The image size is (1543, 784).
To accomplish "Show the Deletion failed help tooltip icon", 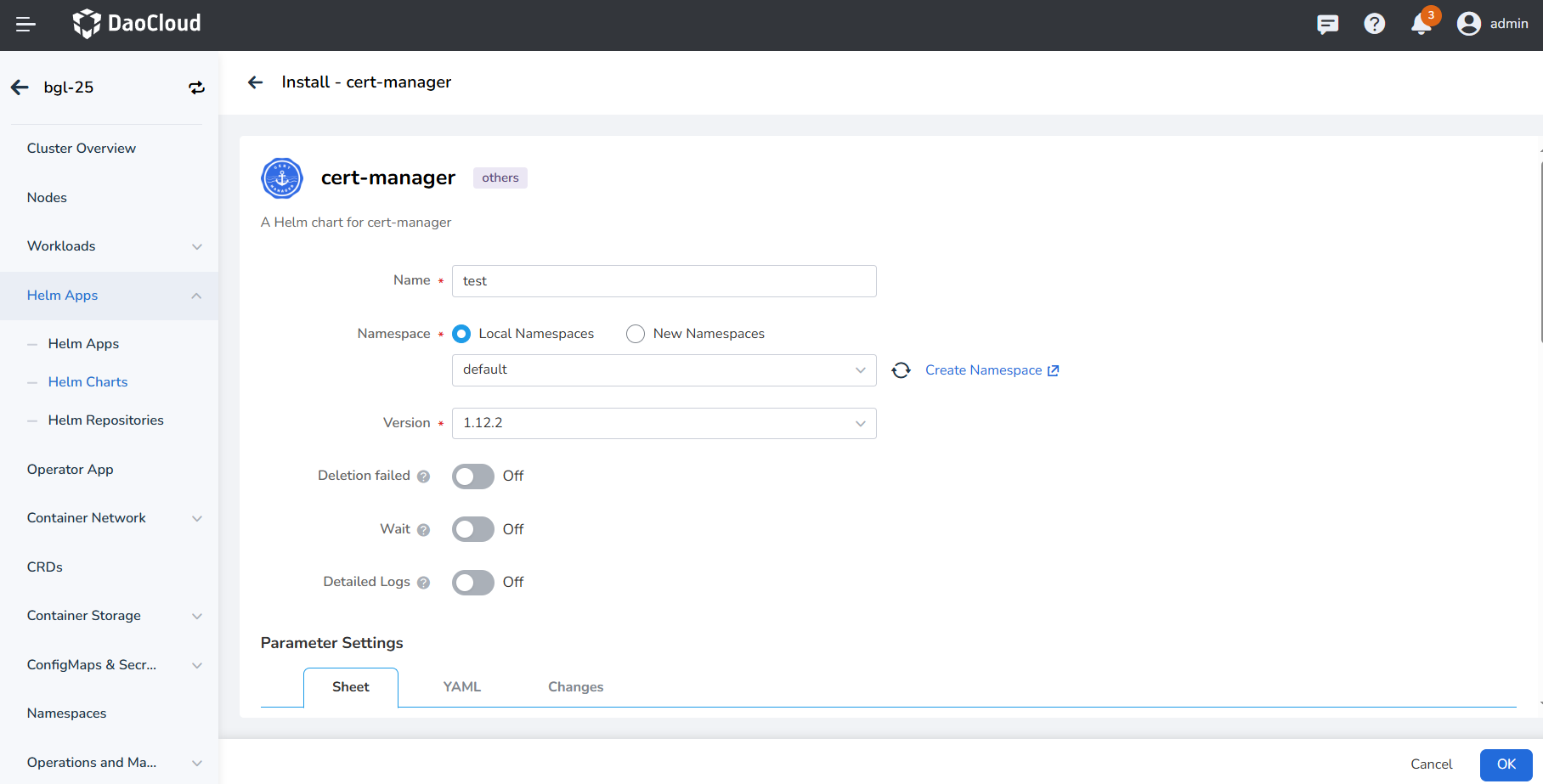I will point(423,477).
